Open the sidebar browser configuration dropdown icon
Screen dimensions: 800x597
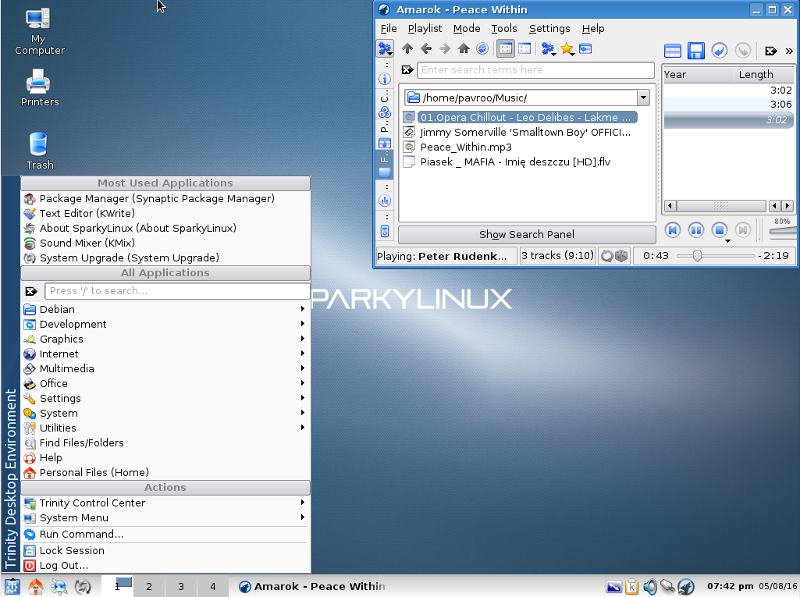[385, 49]
